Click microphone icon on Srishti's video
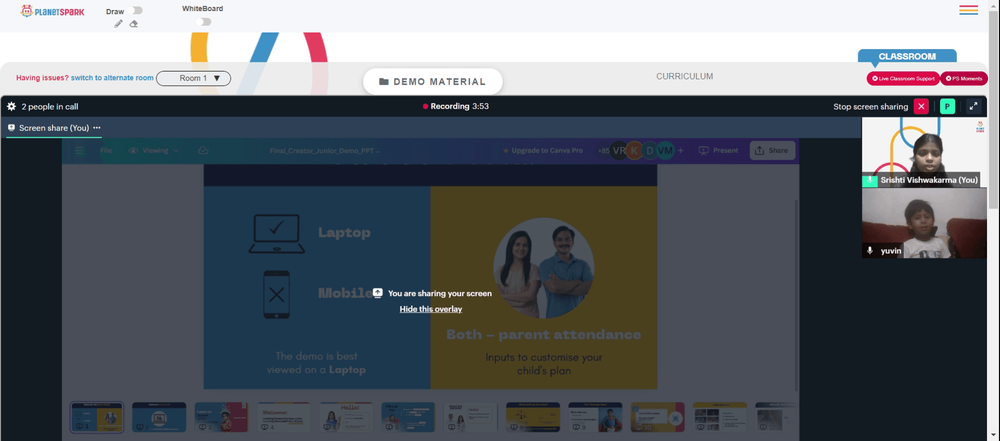Viewport: 1000px width, 441px height. [869, 181]
